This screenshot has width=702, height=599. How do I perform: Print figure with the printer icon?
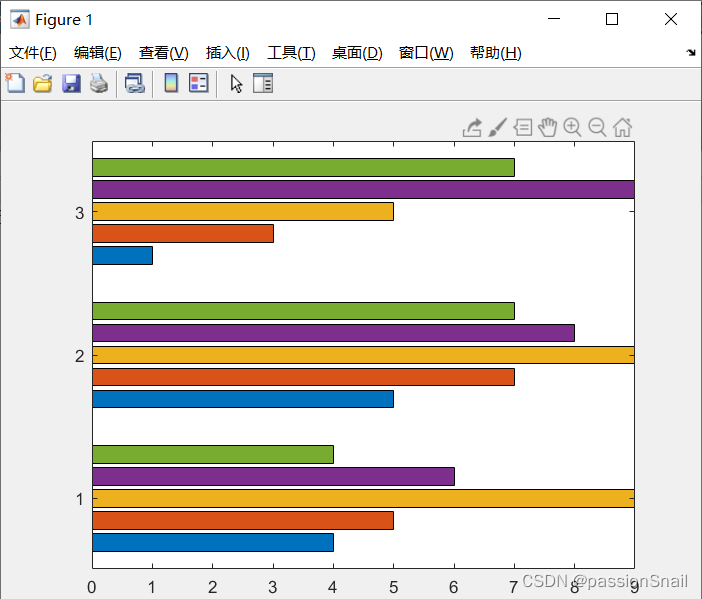99,84
